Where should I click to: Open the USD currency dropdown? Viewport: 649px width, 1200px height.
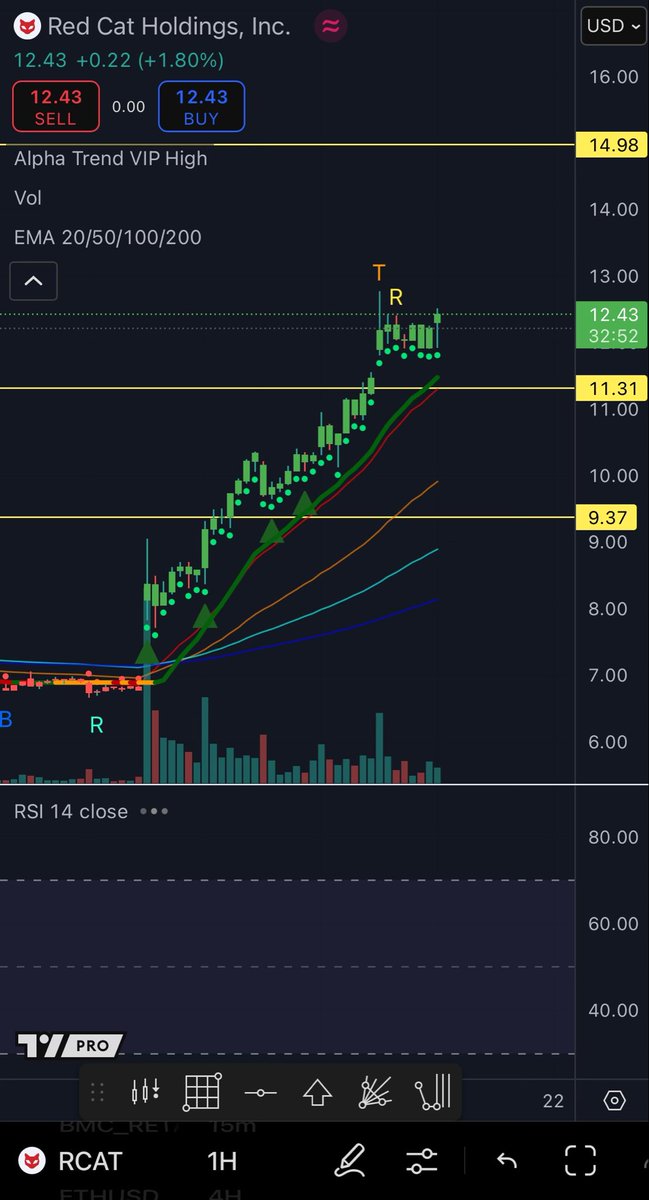613,26
